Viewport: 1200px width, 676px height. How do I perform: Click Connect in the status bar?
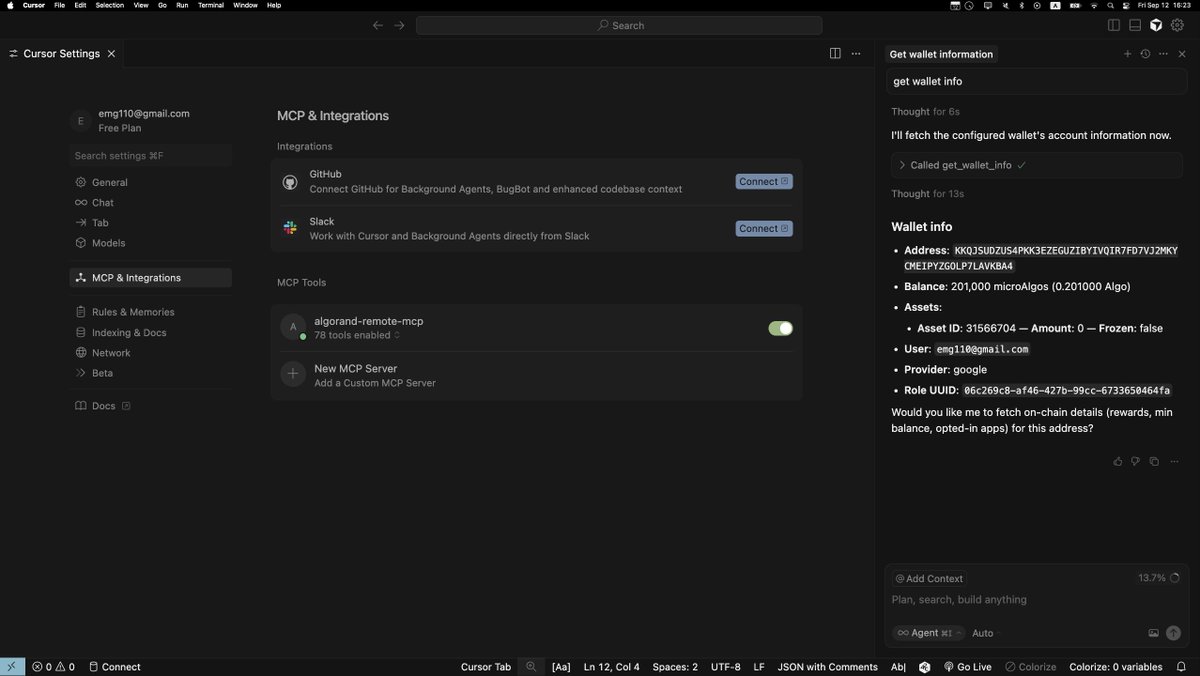(x=114, y=666)
